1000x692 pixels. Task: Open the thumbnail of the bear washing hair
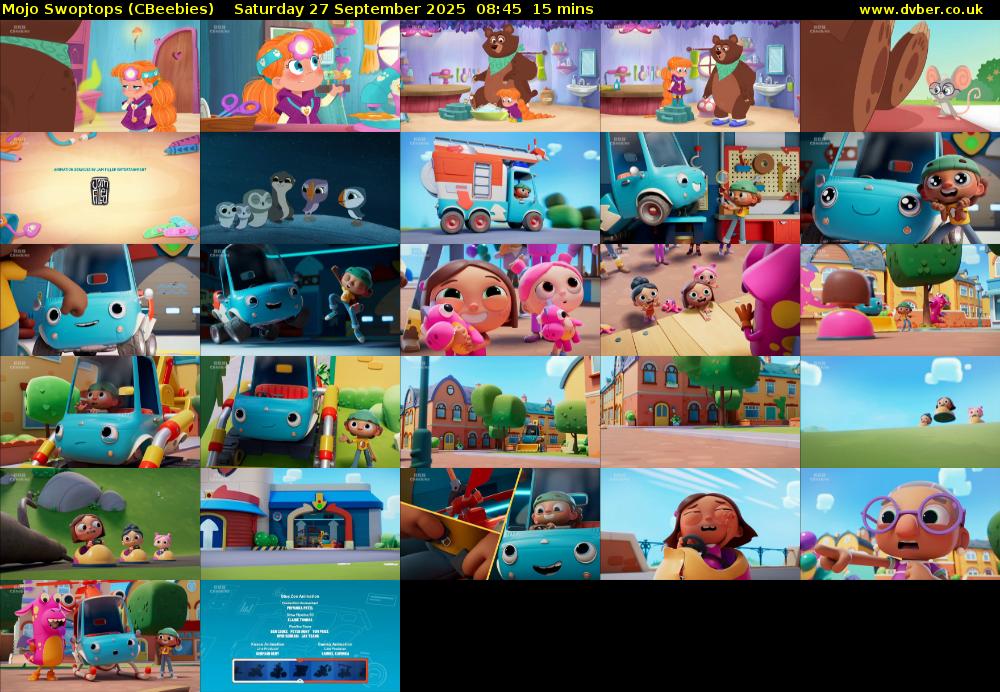(500, 77)
